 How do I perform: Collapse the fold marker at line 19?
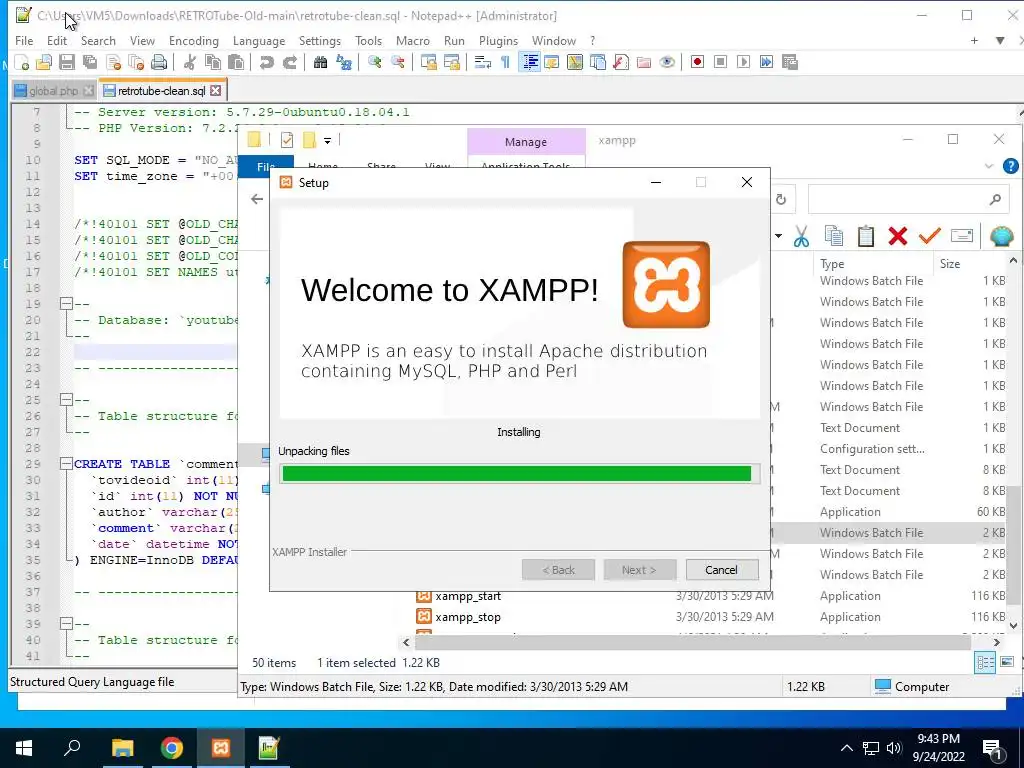[66, 304]
